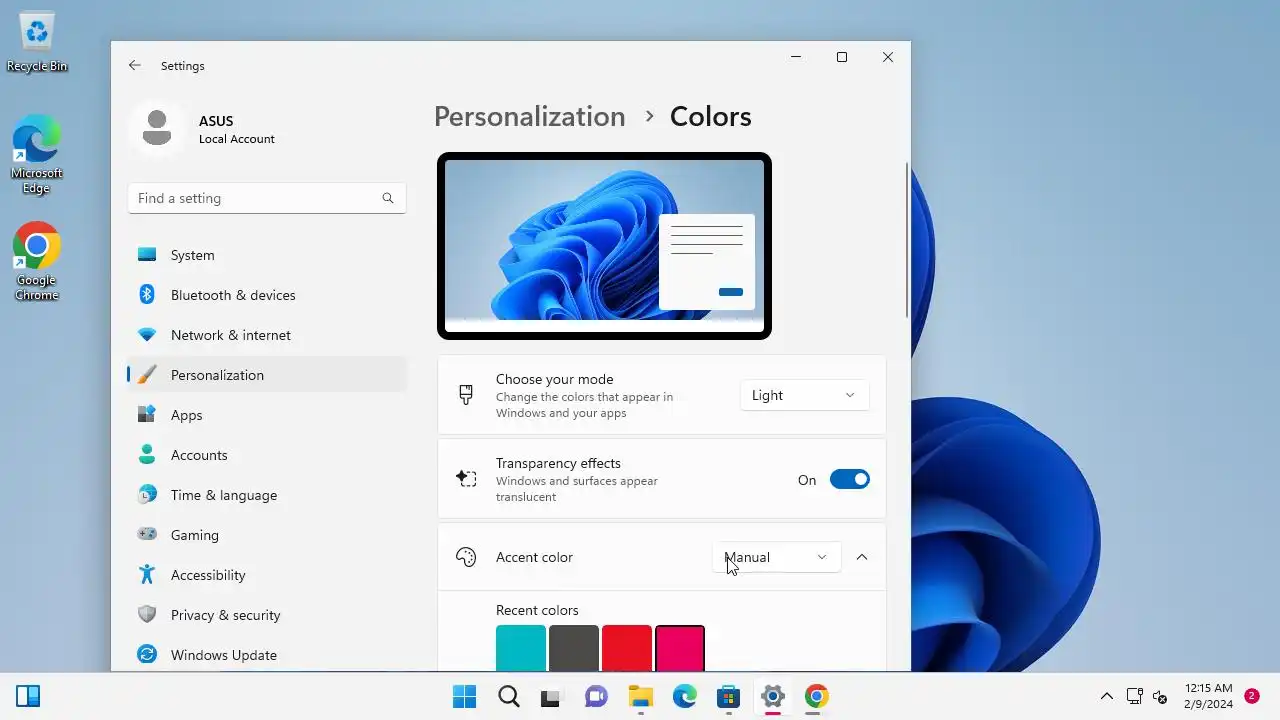The height and width of the screenshot is (720, 1280).
Task: Turn off the Transparency effects switch
Action: pos(850,480)
